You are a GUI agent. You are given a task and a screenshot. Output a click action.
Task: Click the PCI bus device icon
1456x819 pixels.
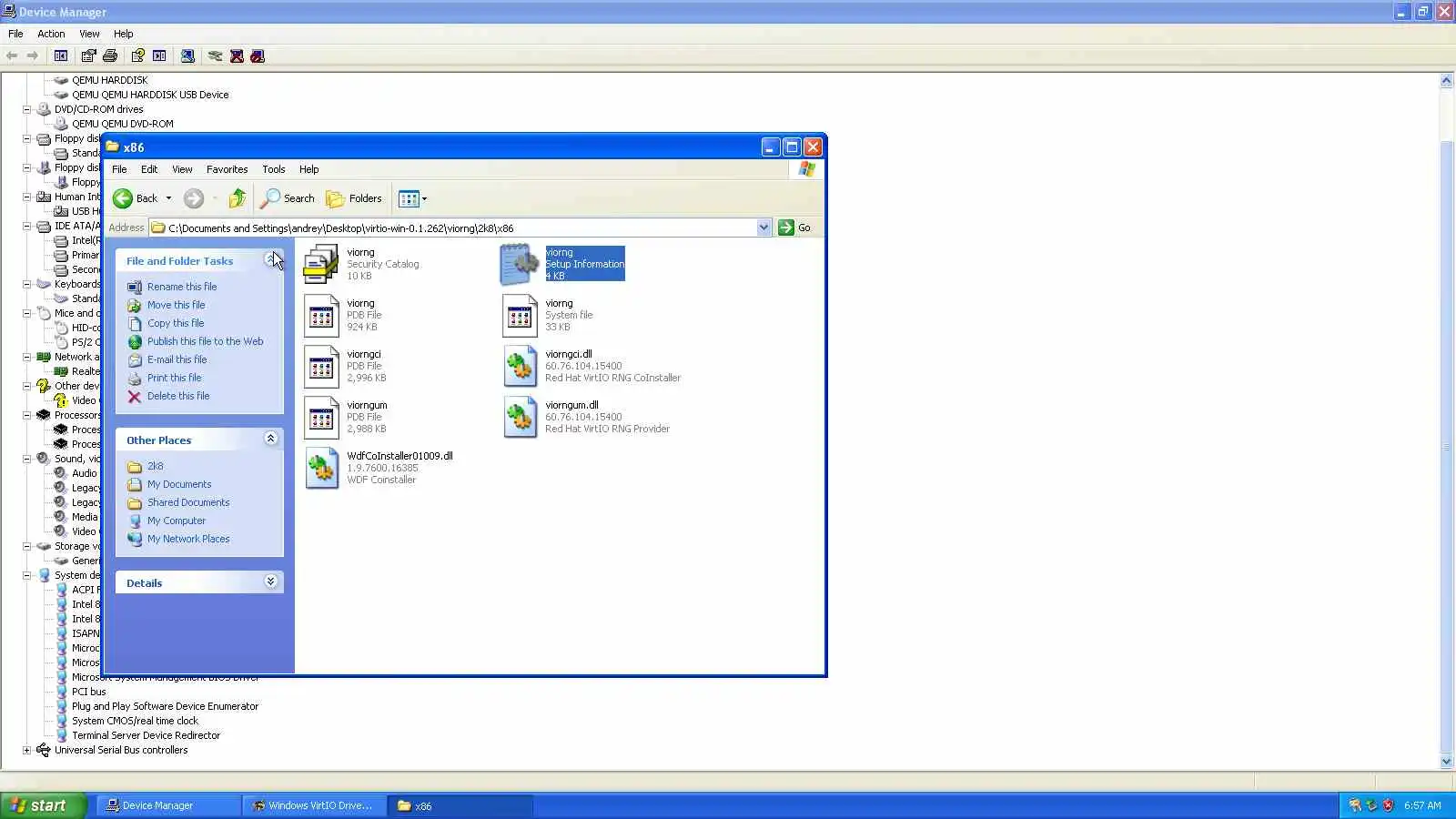pos(61,692)
